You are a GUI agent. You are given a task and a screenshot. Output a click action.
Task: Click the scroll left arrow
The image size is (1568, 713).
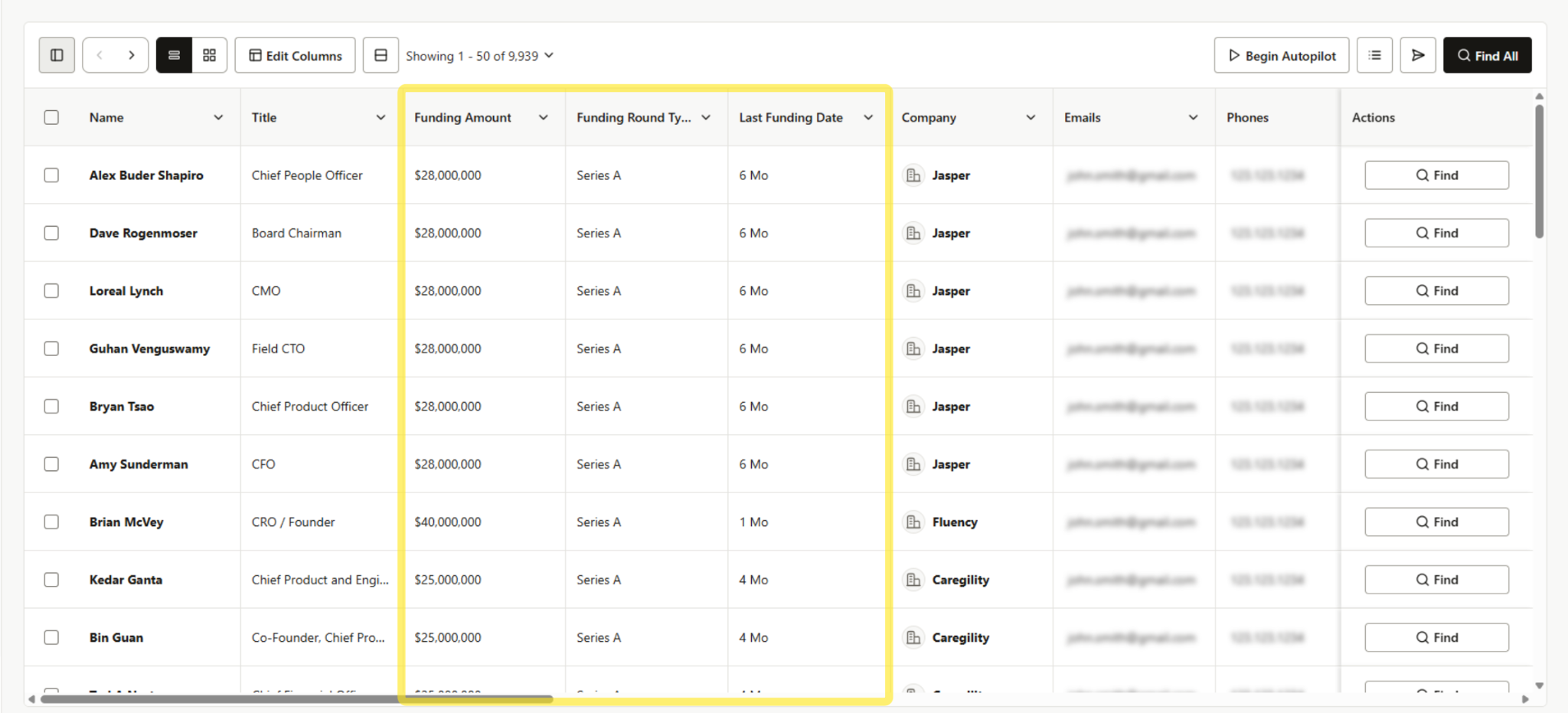pyautogui.click(x=31, y=699)
